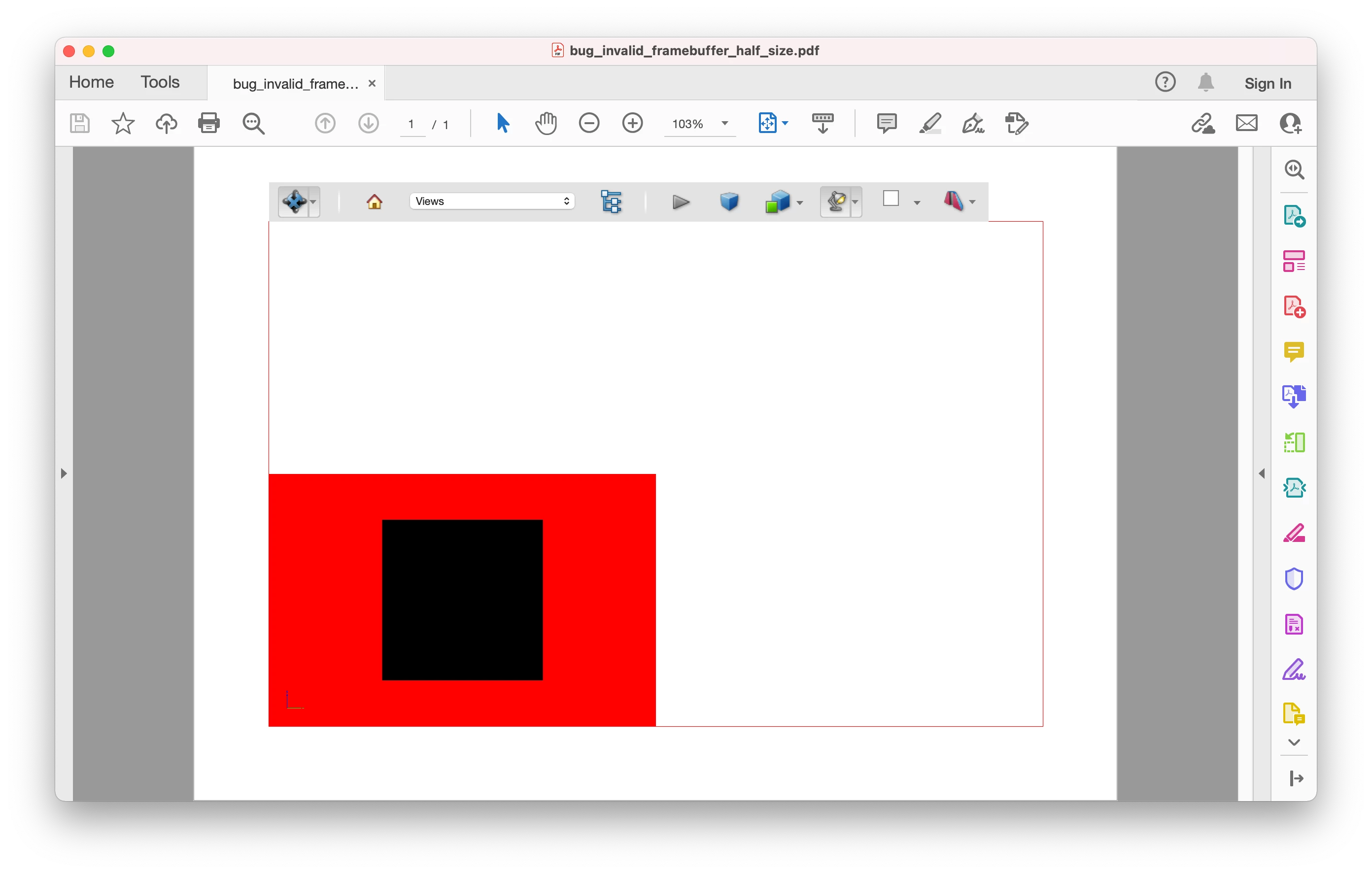Switch to the Home tab

(91, 82)
